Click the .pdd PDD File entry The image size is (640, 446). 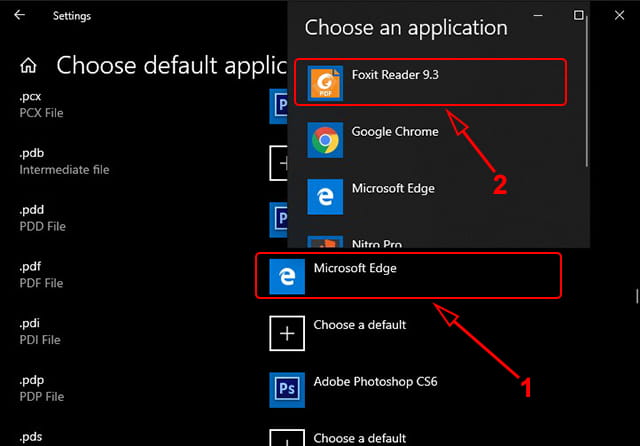[x=42, y=218]
